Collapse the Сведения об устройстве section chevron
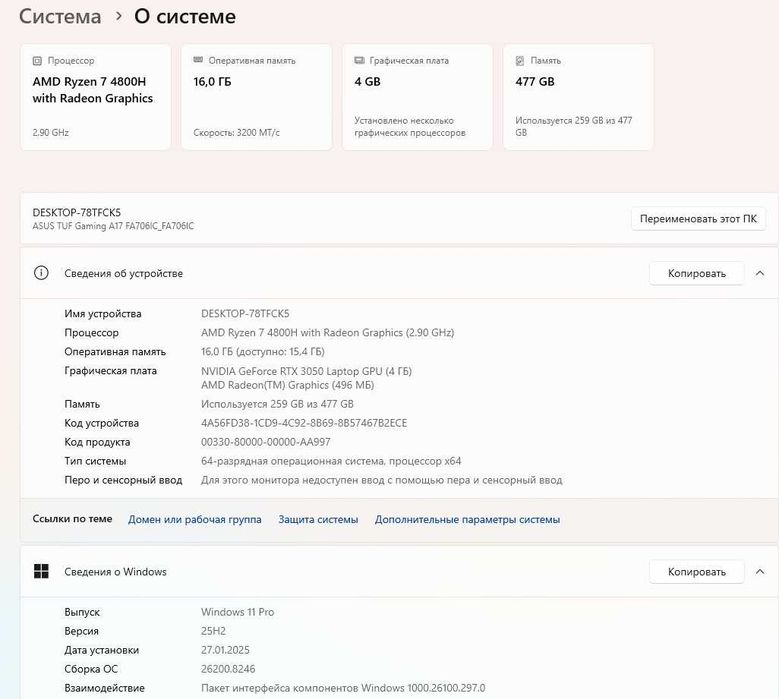779x699 pixels. pyautogui.click(x=760, y=273)
